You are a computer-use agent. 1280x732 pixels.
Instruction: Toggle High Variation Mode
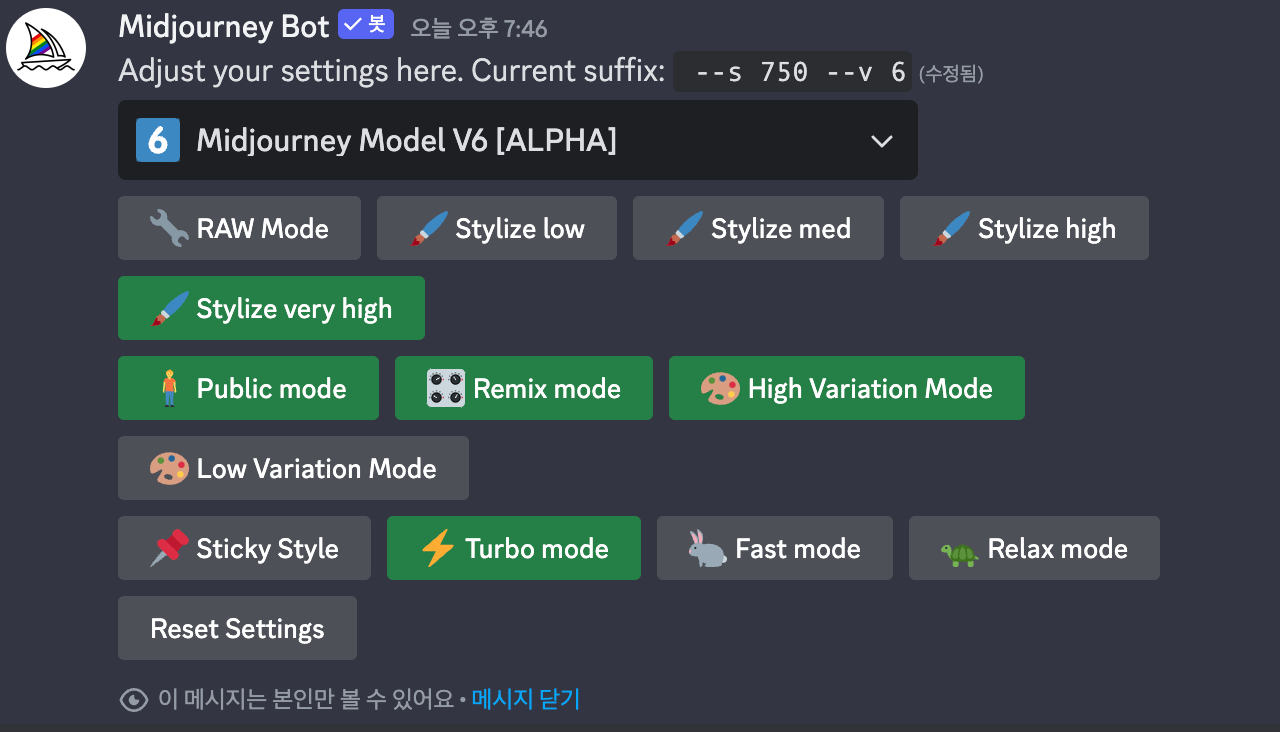[x=847, y=388]
